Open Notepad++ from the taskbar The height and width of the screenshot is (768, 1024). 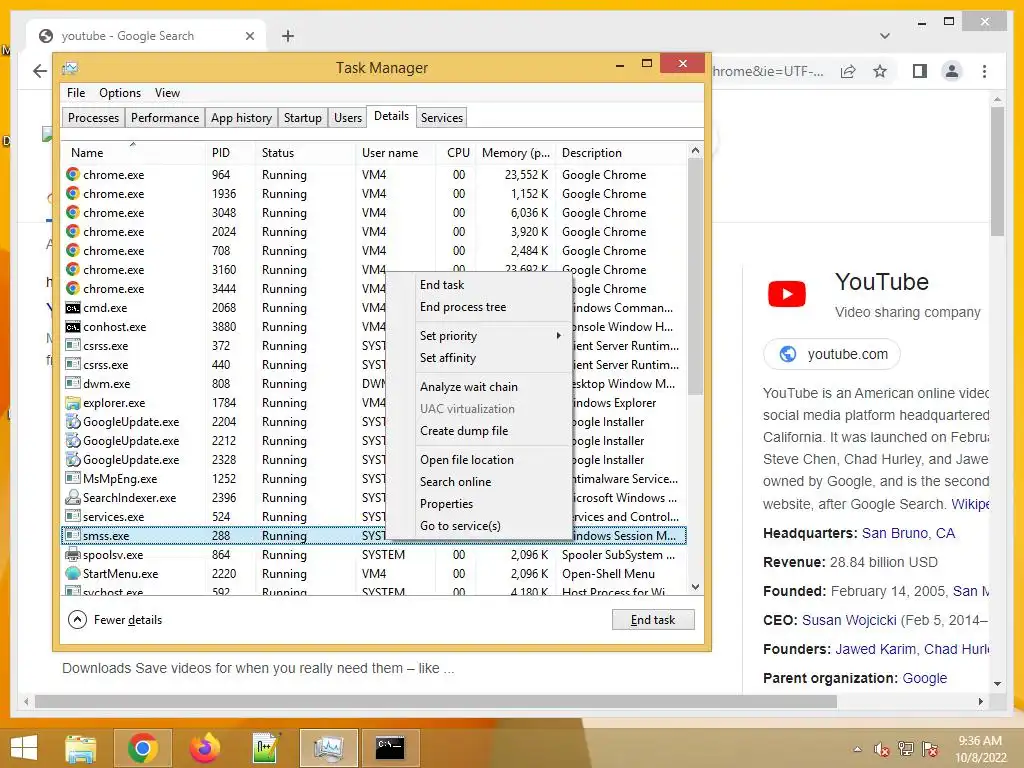click(266, 748)
